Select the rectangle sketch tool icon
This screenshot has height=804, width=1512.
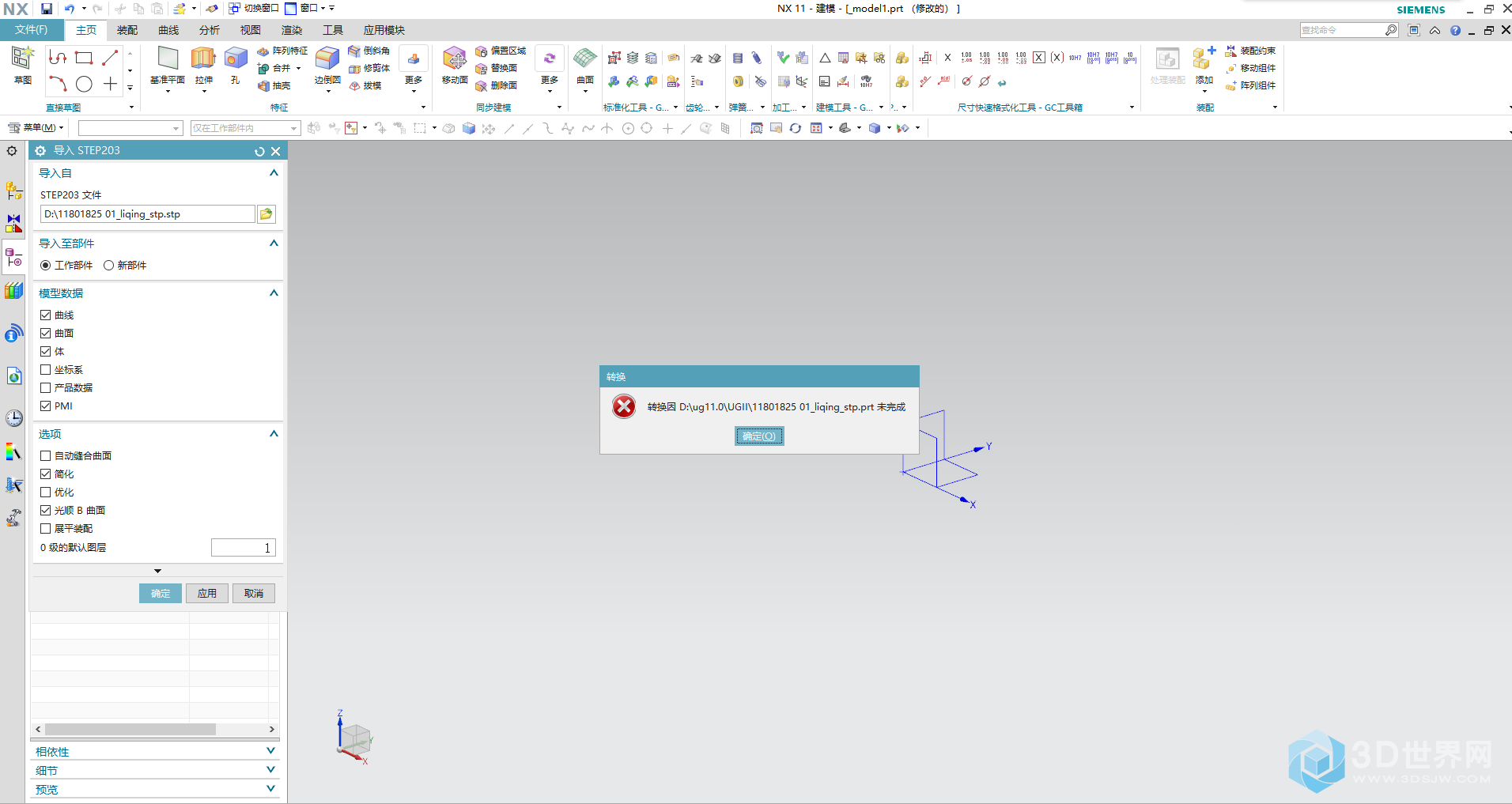click(x=84, y=58)
